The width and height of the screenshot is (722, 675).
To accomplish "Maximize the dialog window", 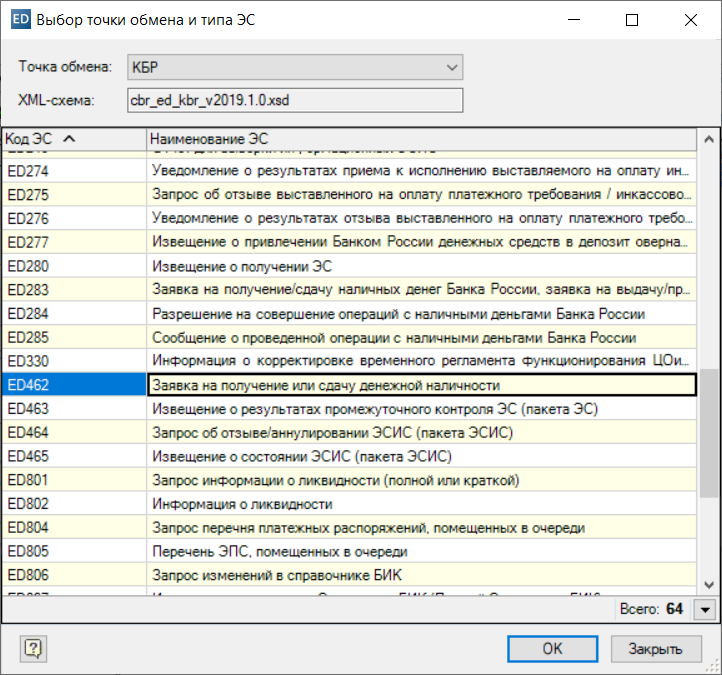I will [x=632, y=19].
